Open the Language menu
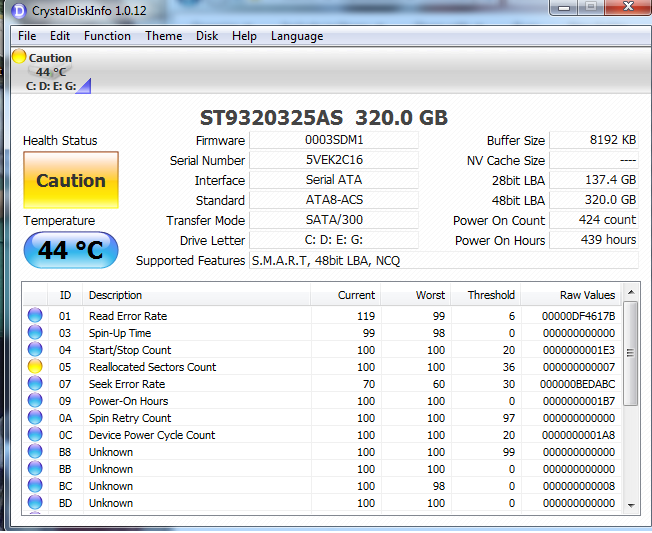652x533 pixels. (297, 36)
